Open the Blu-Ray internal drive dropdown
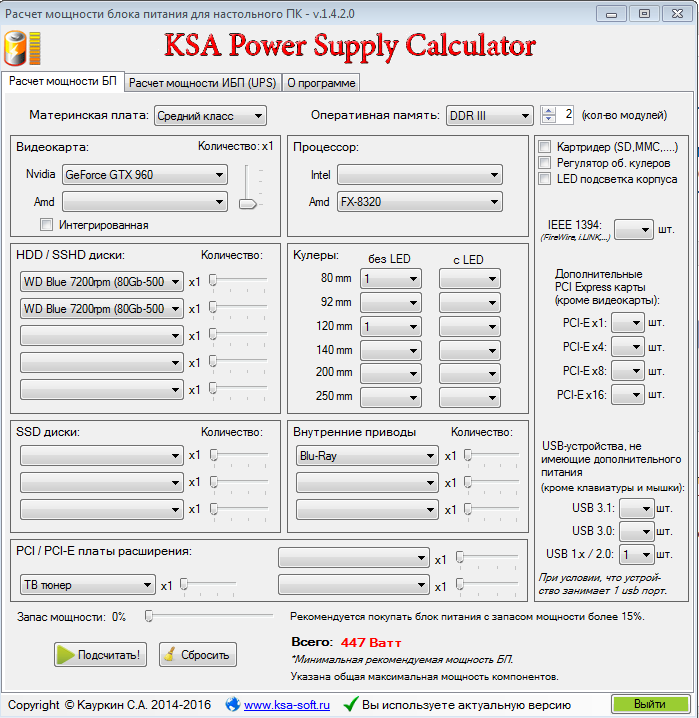The height and width of the screenshot is (718, 699). pos(367,456)
